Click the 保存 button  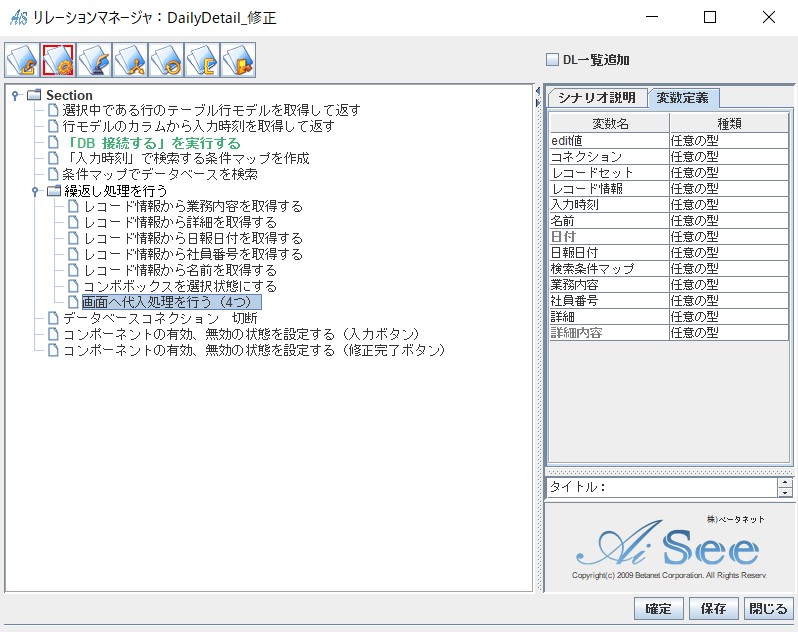pos(713,609)
